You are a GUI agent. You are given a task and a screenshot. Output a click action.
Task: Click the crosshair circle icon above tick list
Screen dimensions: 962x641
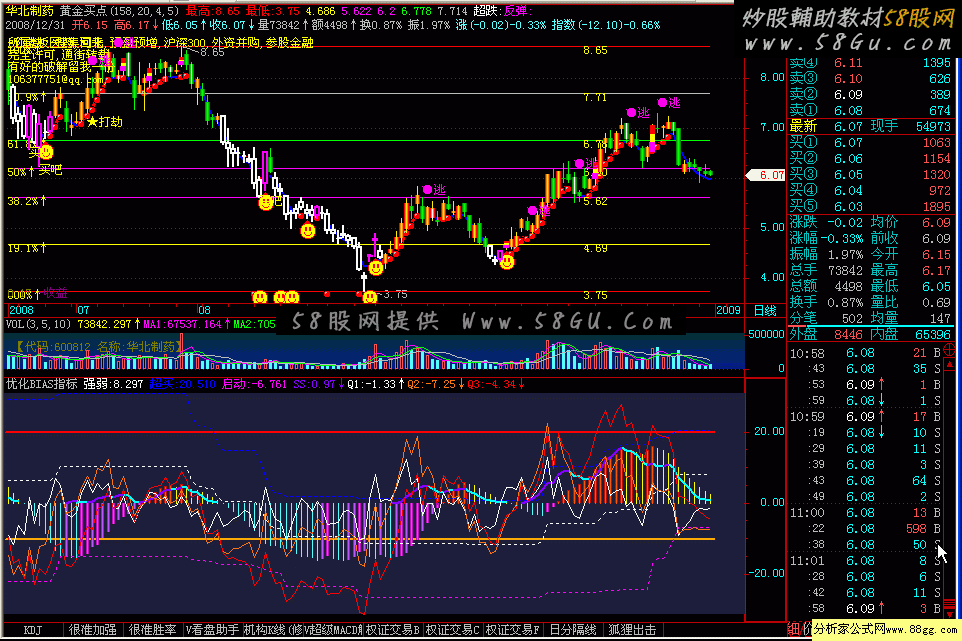[x=949, y=350]
